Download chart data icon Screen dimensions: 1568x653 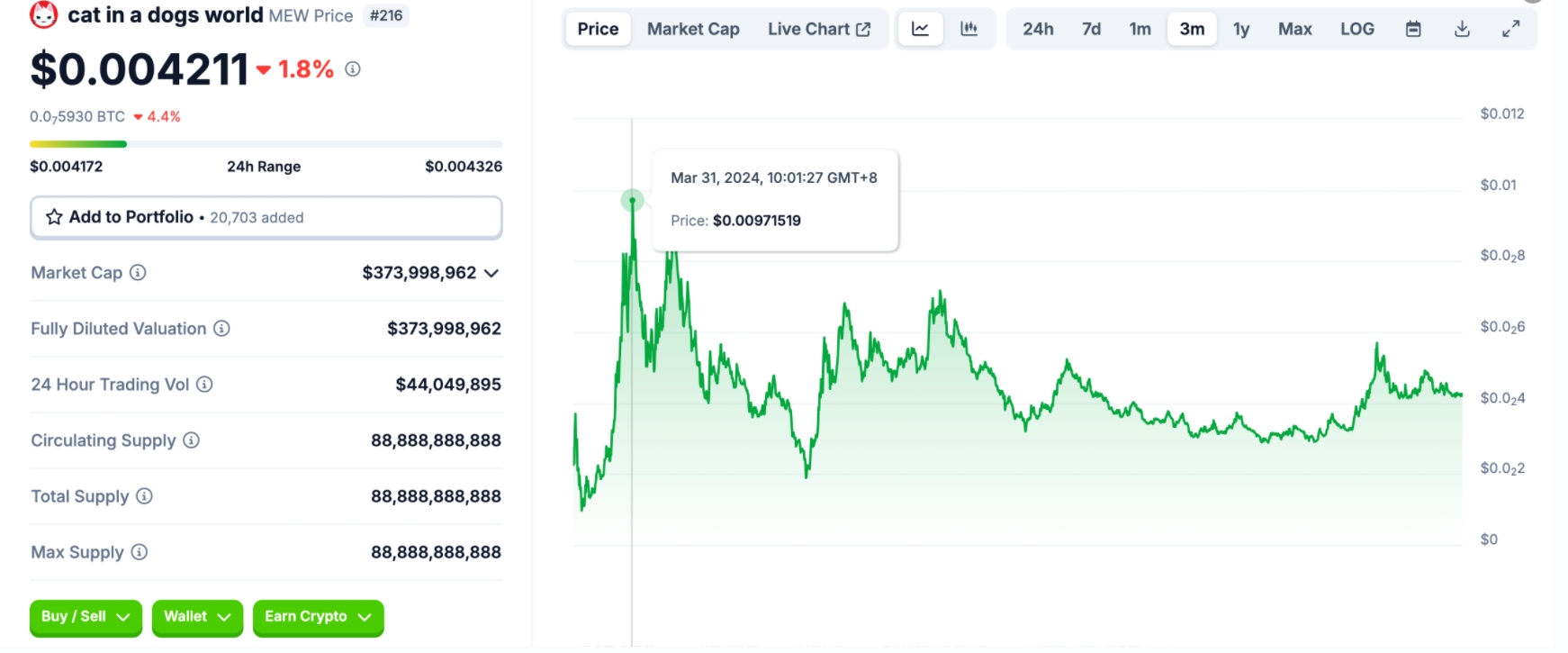[1462, 29]
